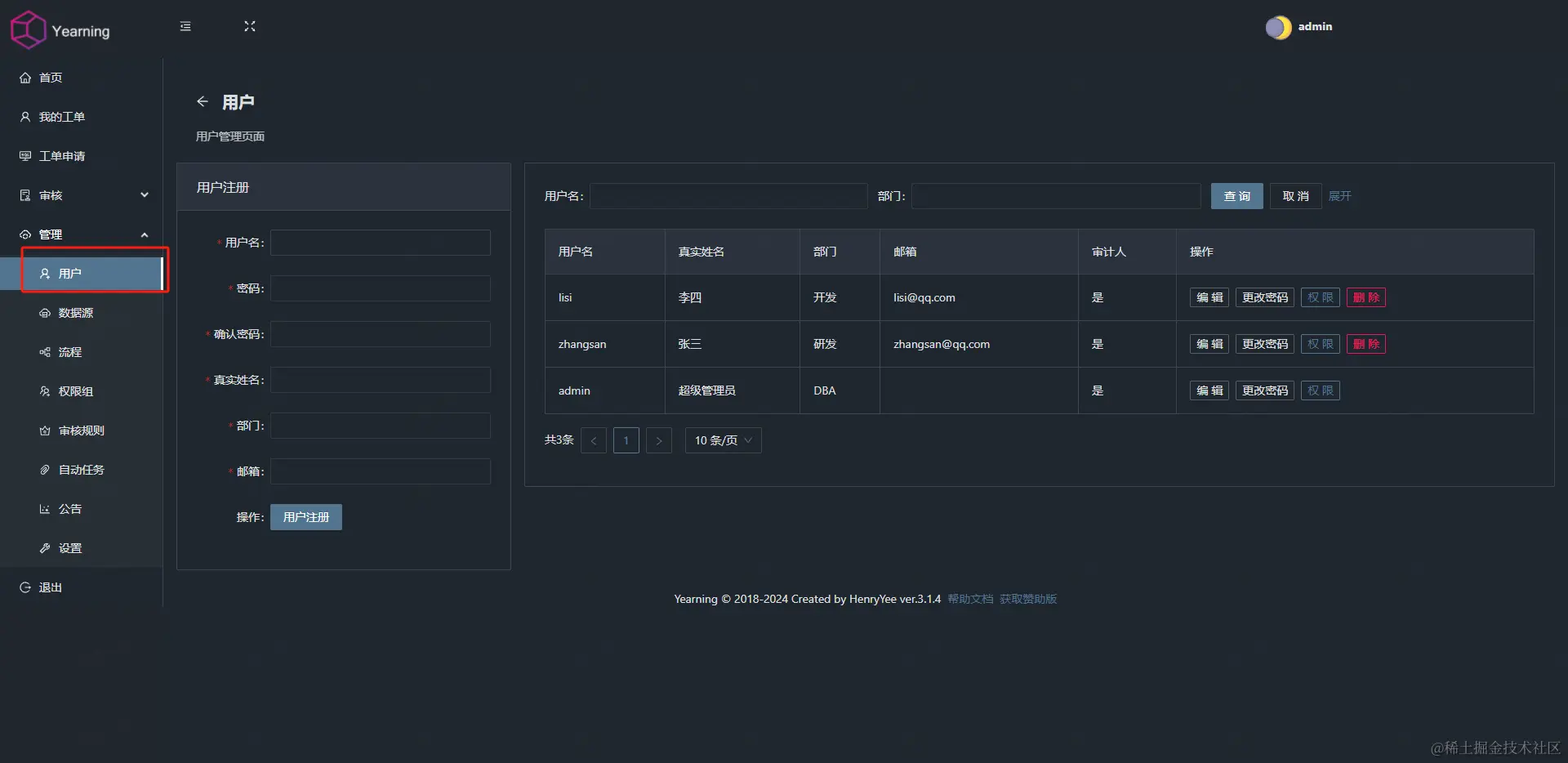Screen dimensions: 1568x763
Task: Open 首页 home in the sidebar
Action: point(82,78)
